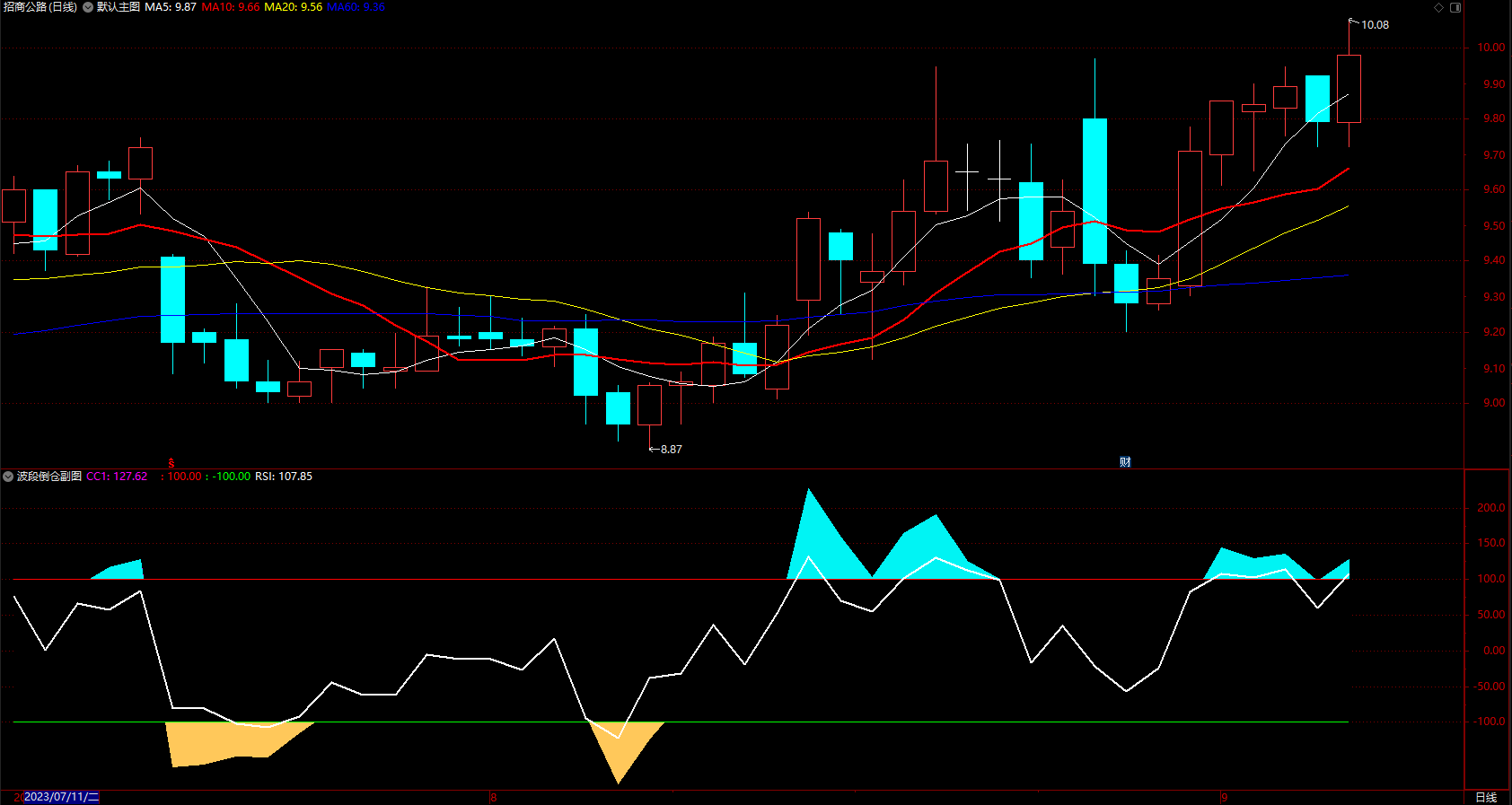Click the red marker below the main chart

pos(171,464)
